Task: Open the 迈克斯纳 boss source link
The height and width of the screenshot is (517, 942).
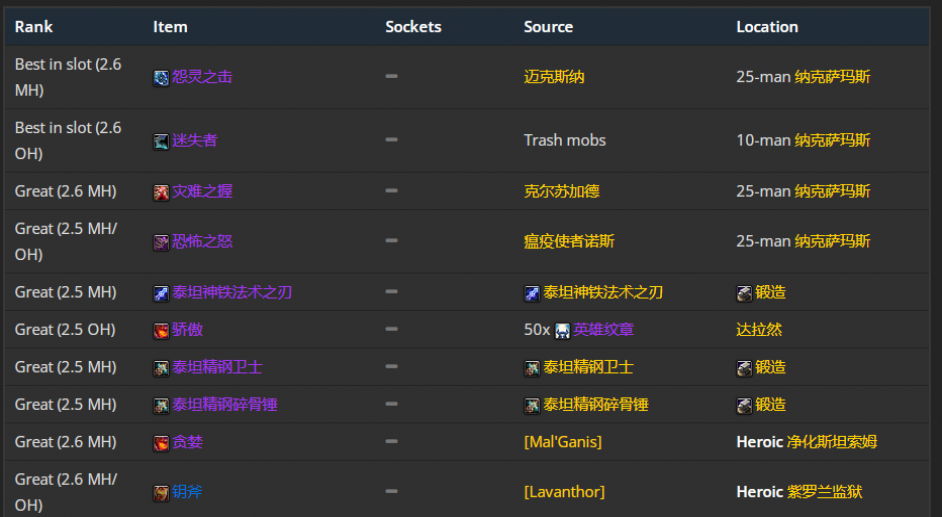Action: 554,77
